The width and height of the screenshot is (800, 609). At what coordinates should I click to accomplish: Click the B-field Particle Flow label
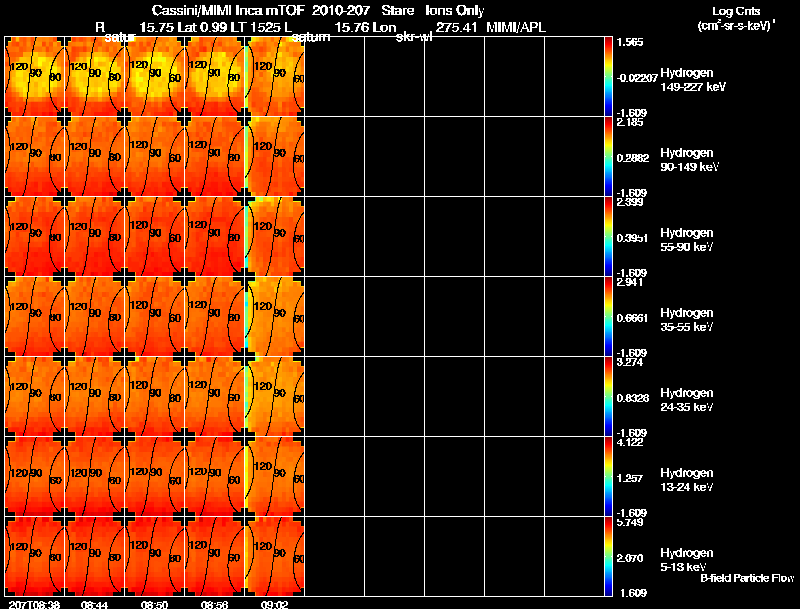(746, 578)
